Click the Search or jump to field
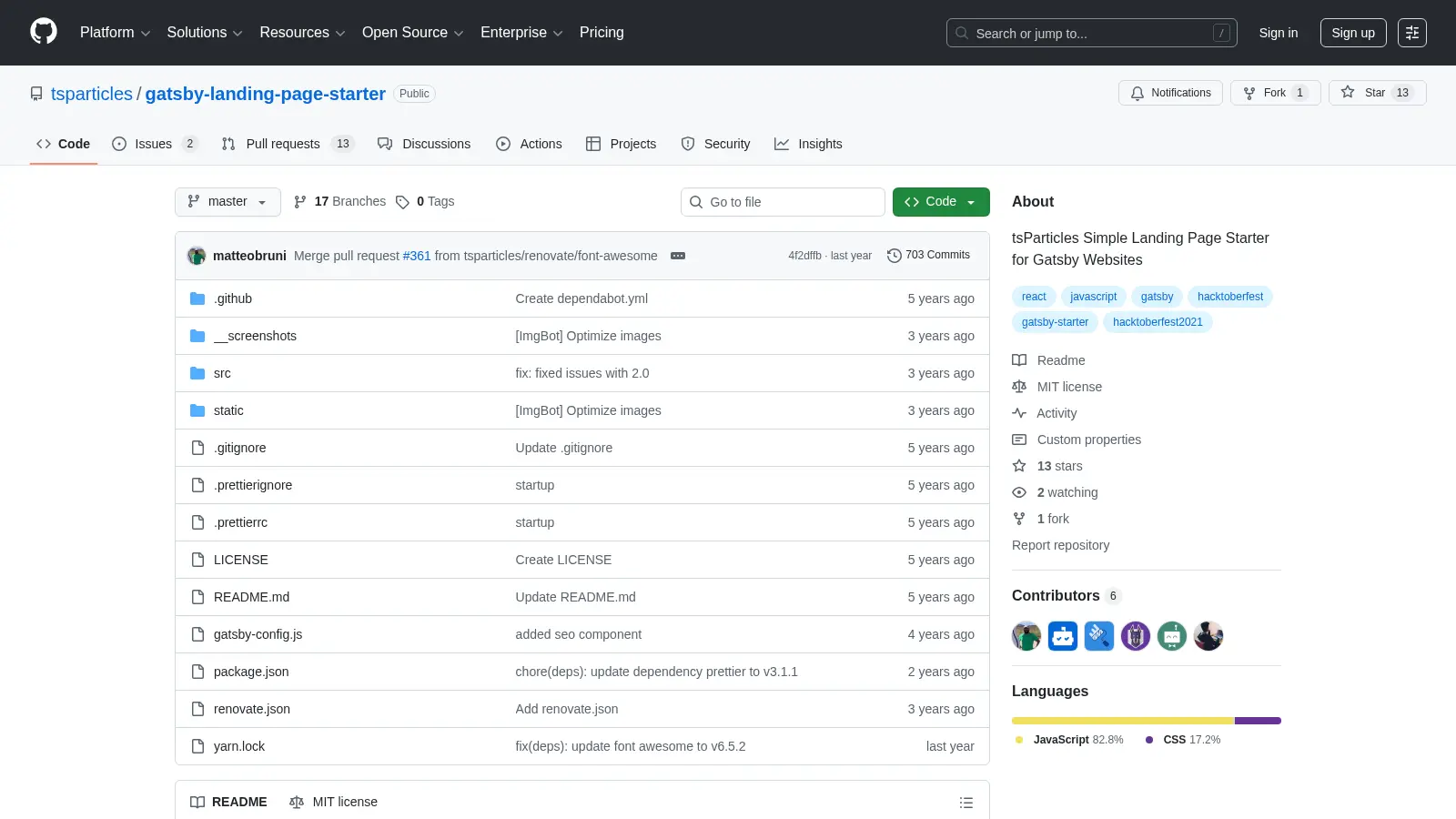The height and width of the screenshot is (819, 1456). tap(1091, 33)
